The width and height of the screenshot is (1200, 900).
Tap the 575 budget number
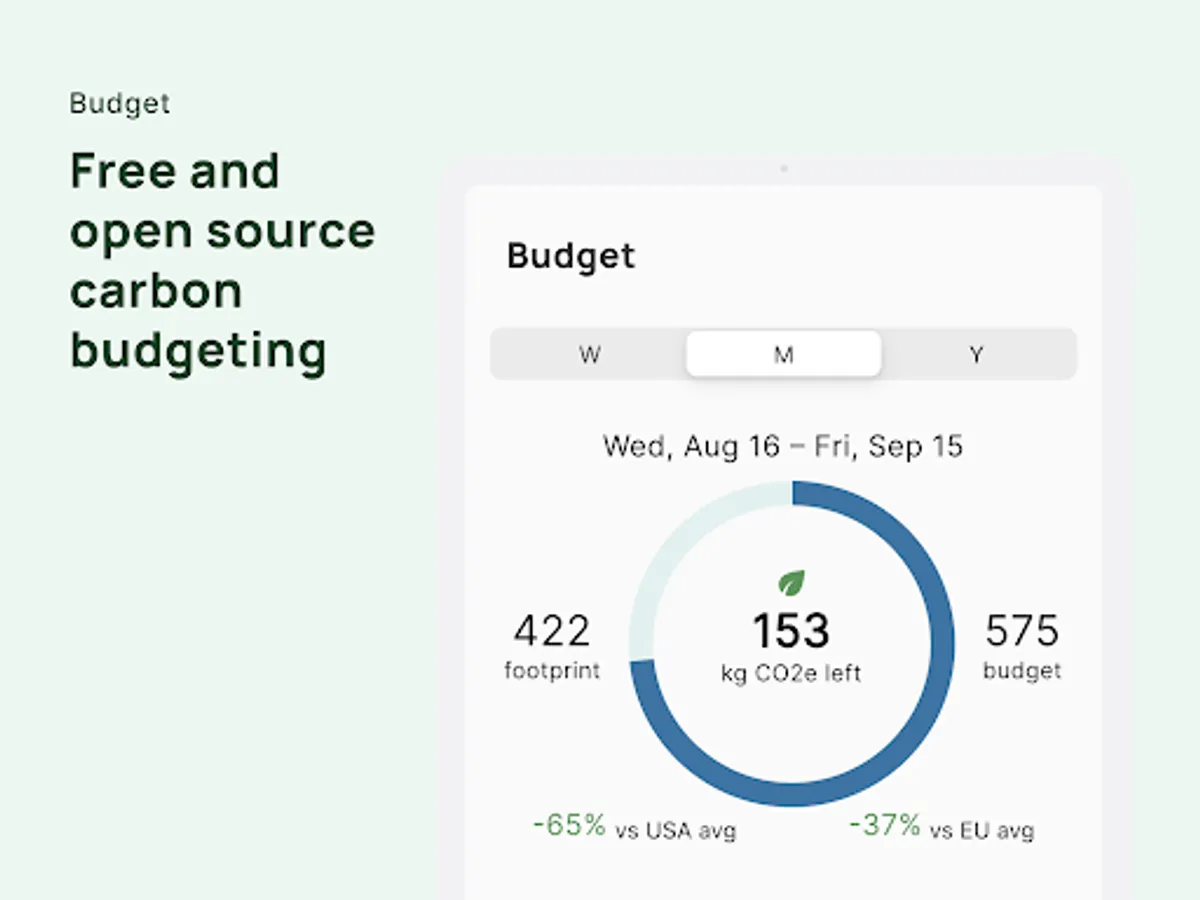[x=1022, y=632]
